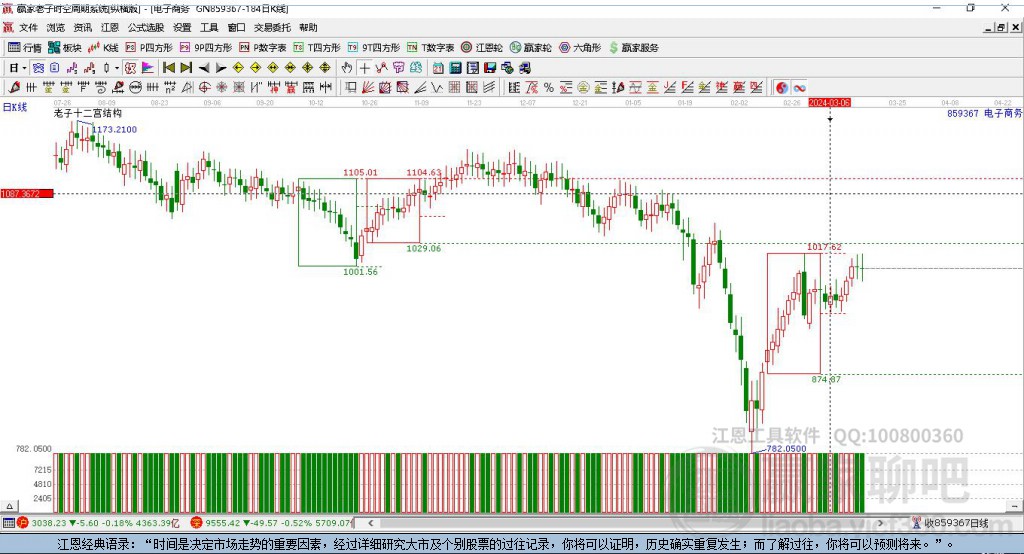This screenshot has height=554, width=1024.
Task: Click the blue infinity symbol icon
Action: (799, 88)
